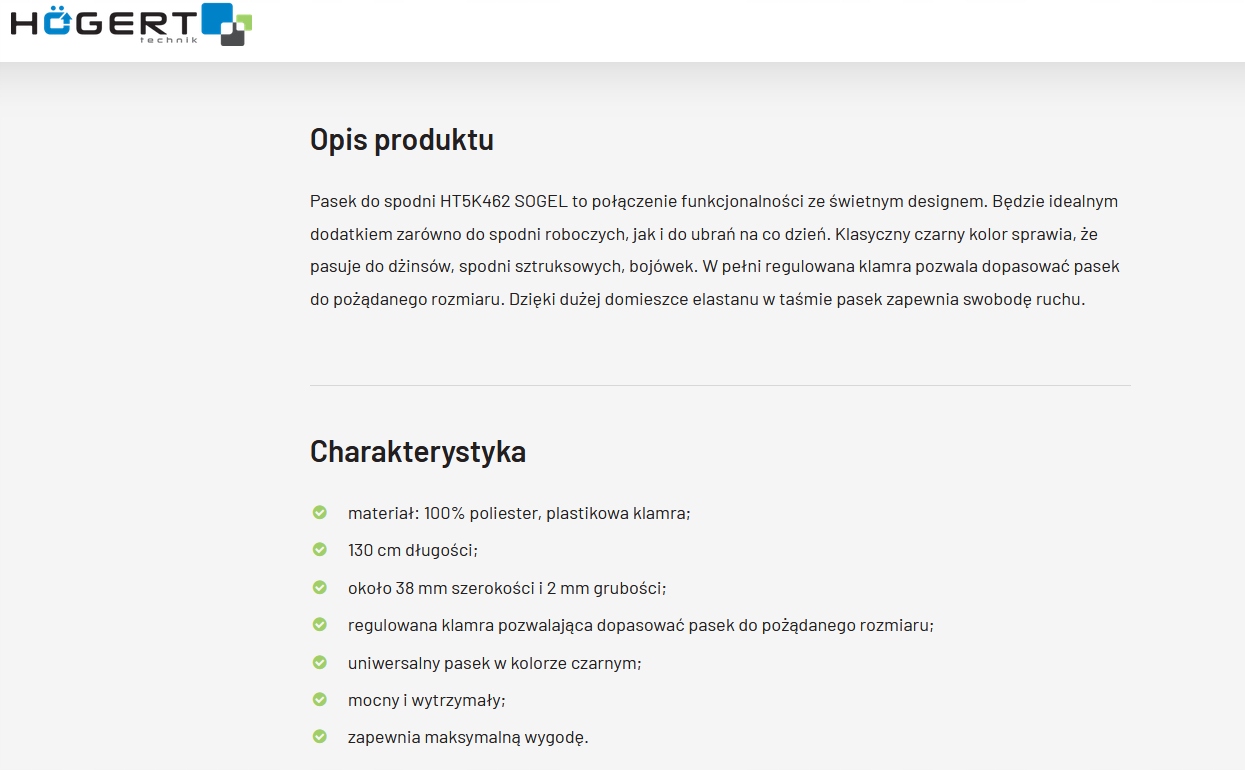The height and width of the screenshot is (770, 1245).
Task: Click the text 'materiał: 100% poliester, plastikowa klamra;'
Action: [519, 513]
